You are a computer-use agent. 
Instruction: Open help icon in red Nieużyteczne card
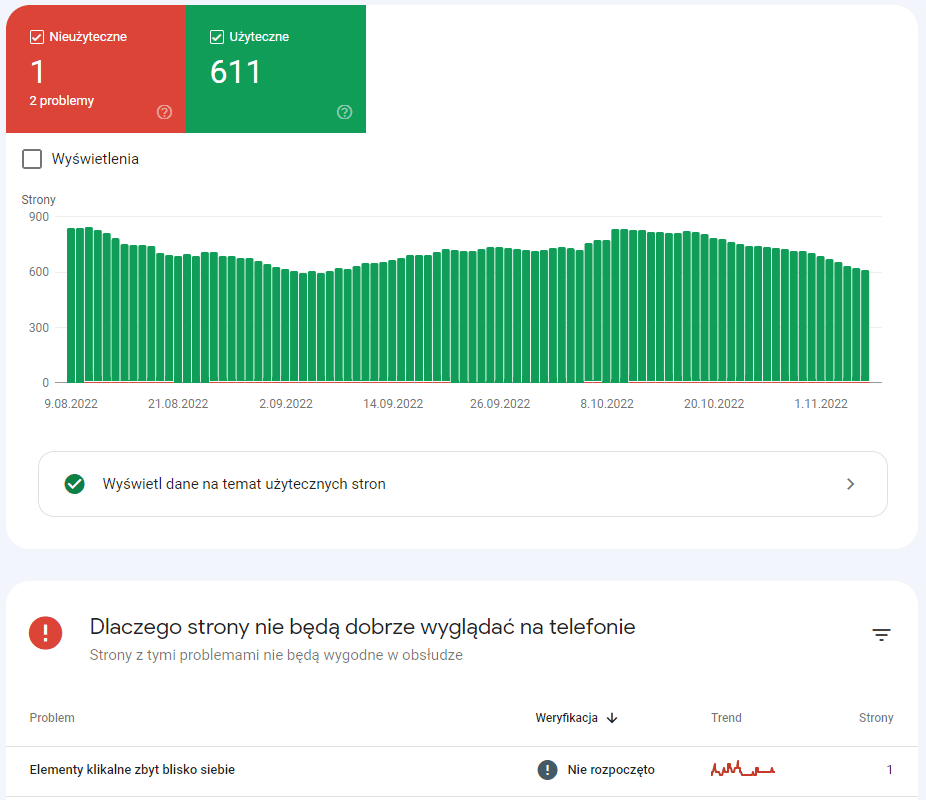point(164,112)
